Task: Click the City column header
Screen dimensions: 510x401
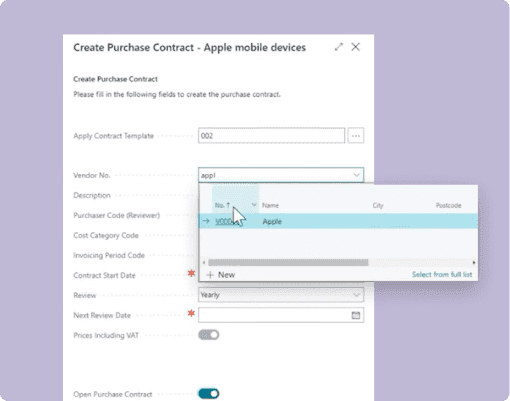Action: point(378,205)
